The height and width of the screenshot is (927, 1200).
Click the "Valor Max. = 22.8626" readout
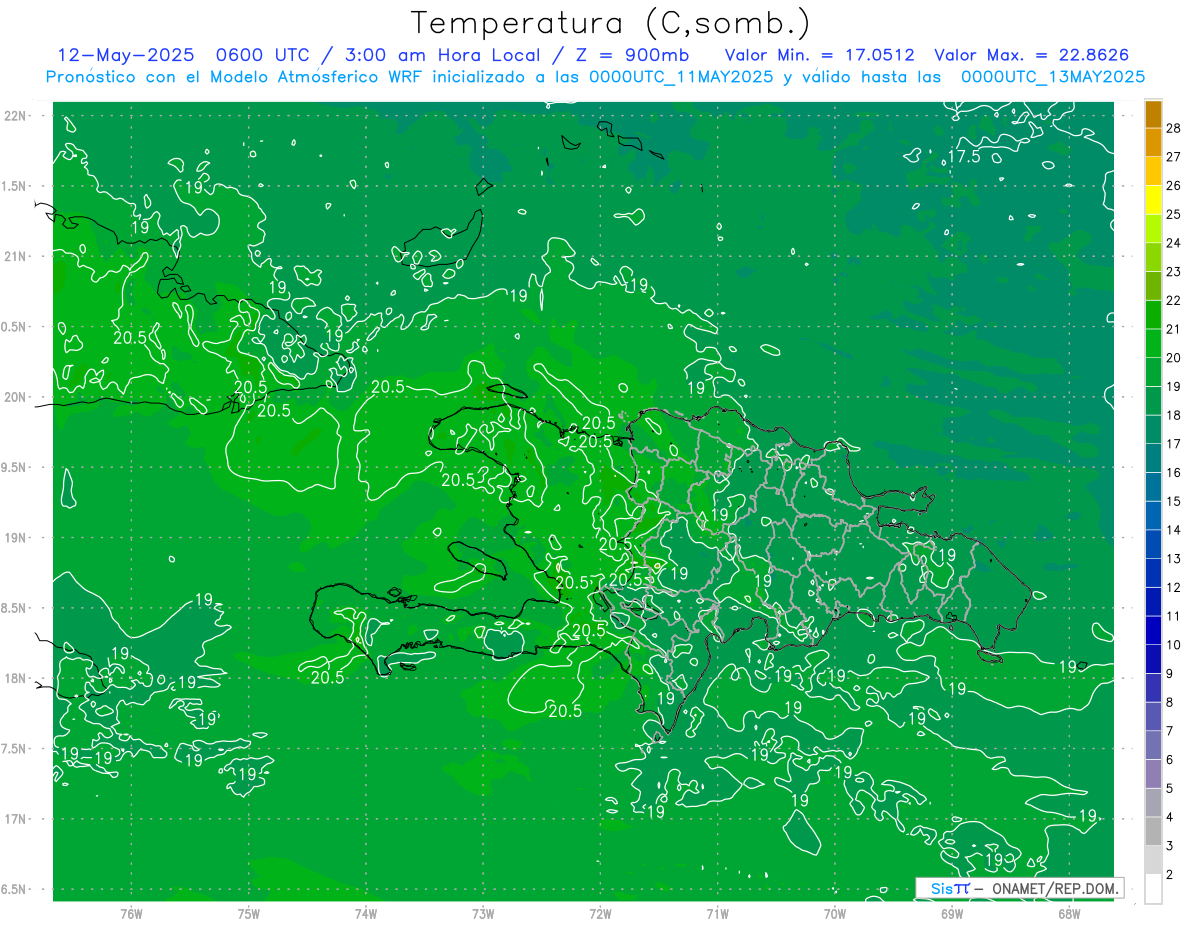pos(1032,55)
